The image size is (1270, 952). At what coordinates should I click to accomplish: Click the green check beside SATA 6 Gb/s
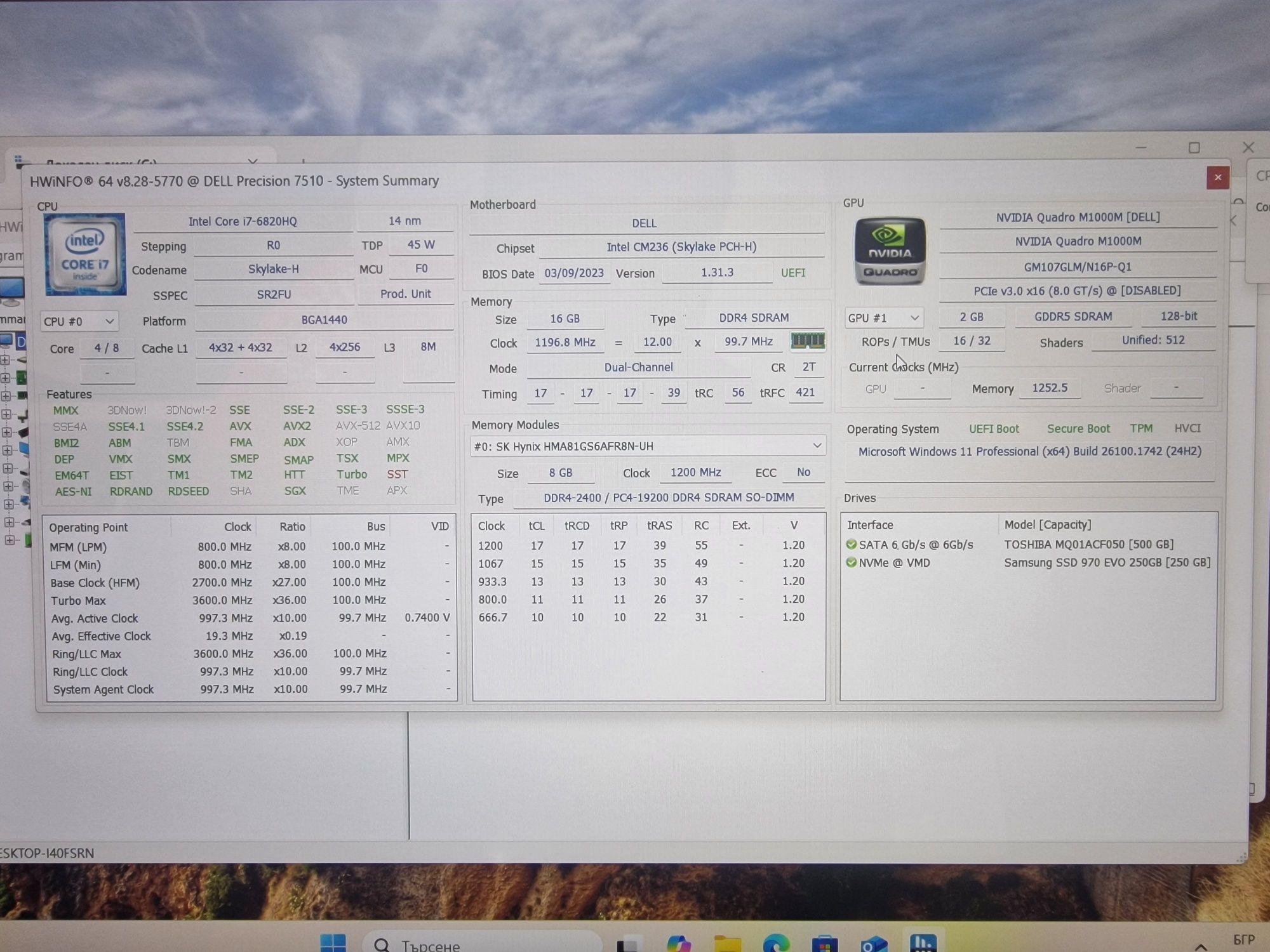coord(852,545)
